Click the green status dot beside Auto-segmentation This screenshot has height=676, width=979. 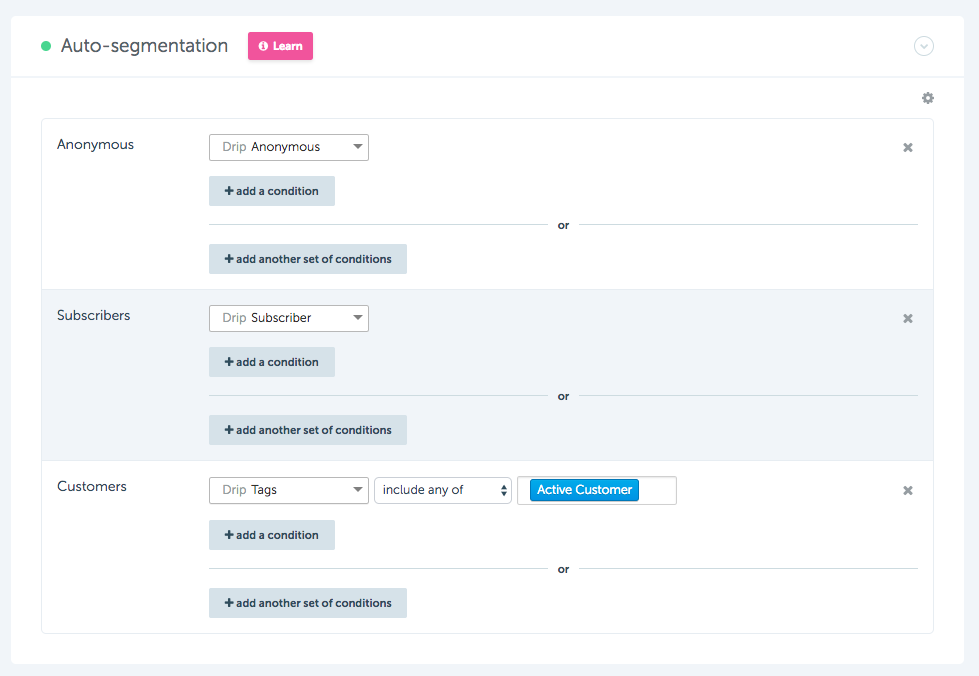tap(46, 46)
